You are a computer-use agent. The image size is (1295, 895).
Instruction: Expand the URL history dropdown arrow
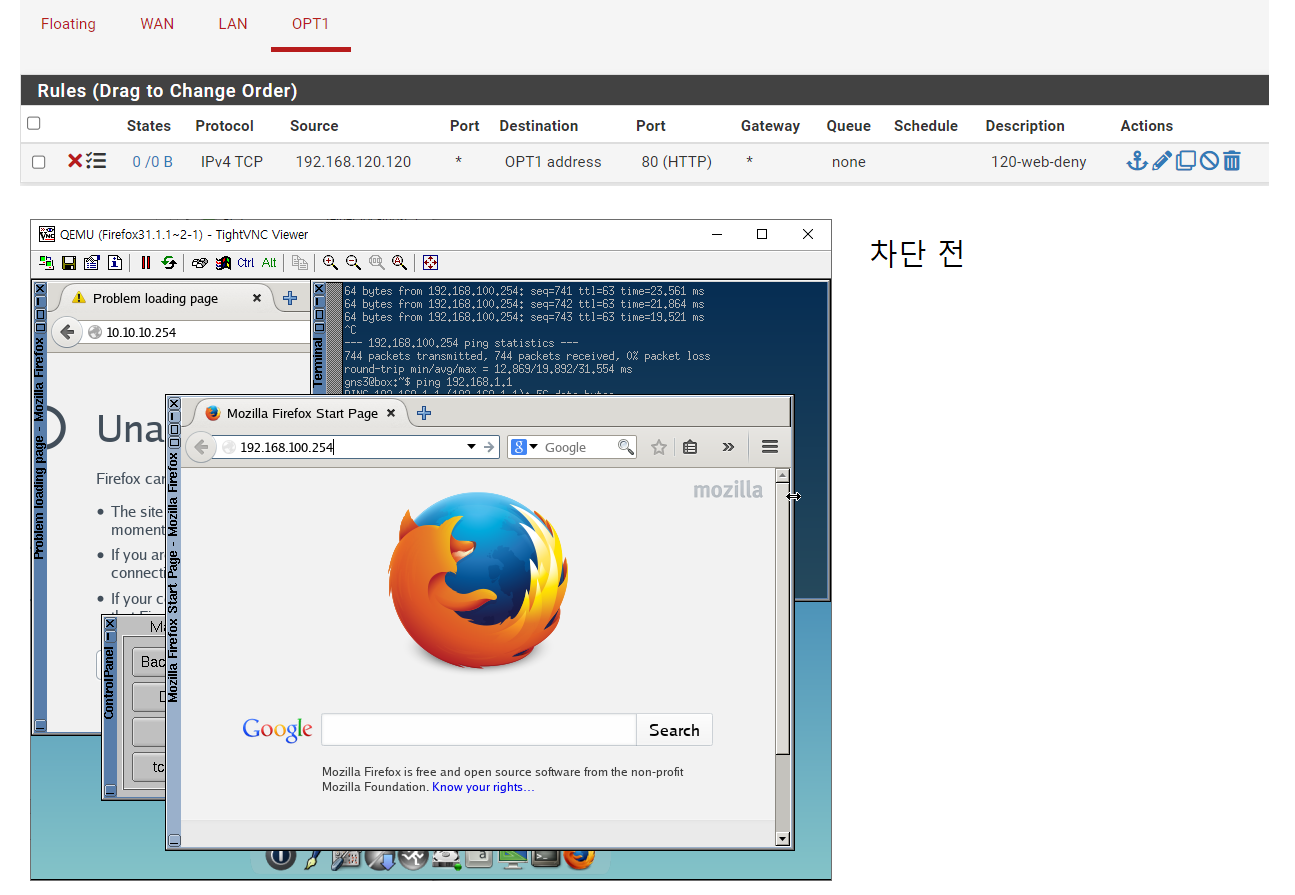point(471,447)
